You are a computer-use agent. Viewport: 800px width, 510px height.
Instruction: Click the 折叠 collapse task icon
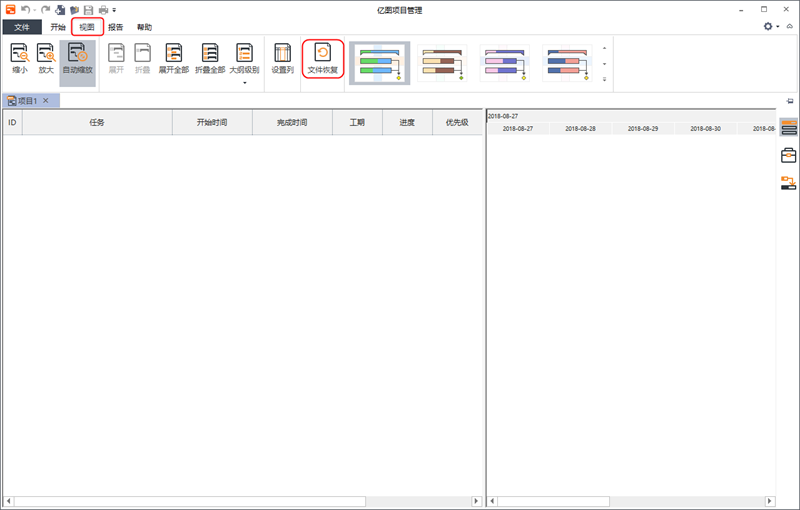(142, 59)
